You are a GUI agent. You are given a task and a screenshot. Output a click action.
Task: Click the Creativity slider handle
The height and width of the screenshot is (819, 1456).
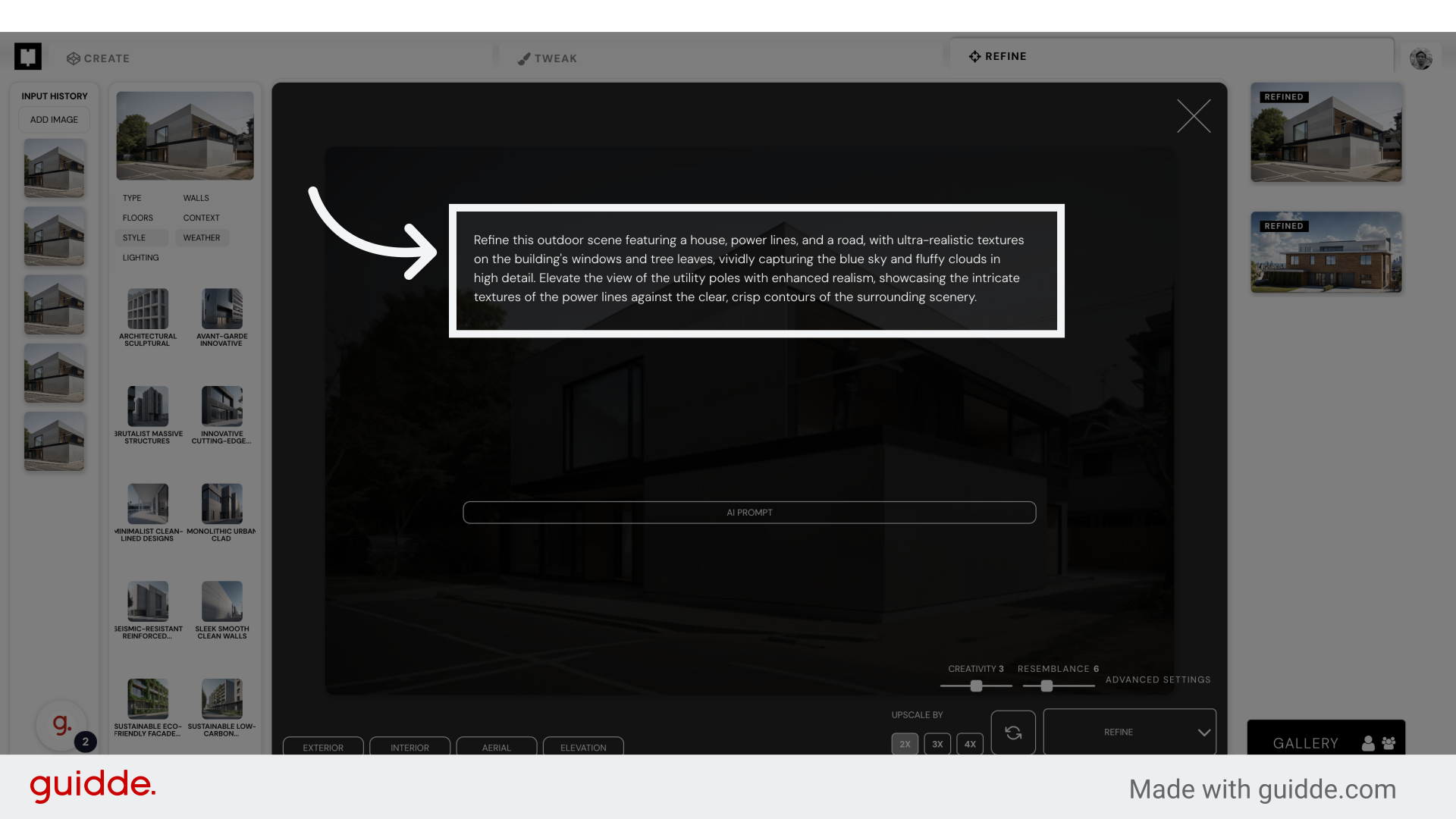click(976, 686)
